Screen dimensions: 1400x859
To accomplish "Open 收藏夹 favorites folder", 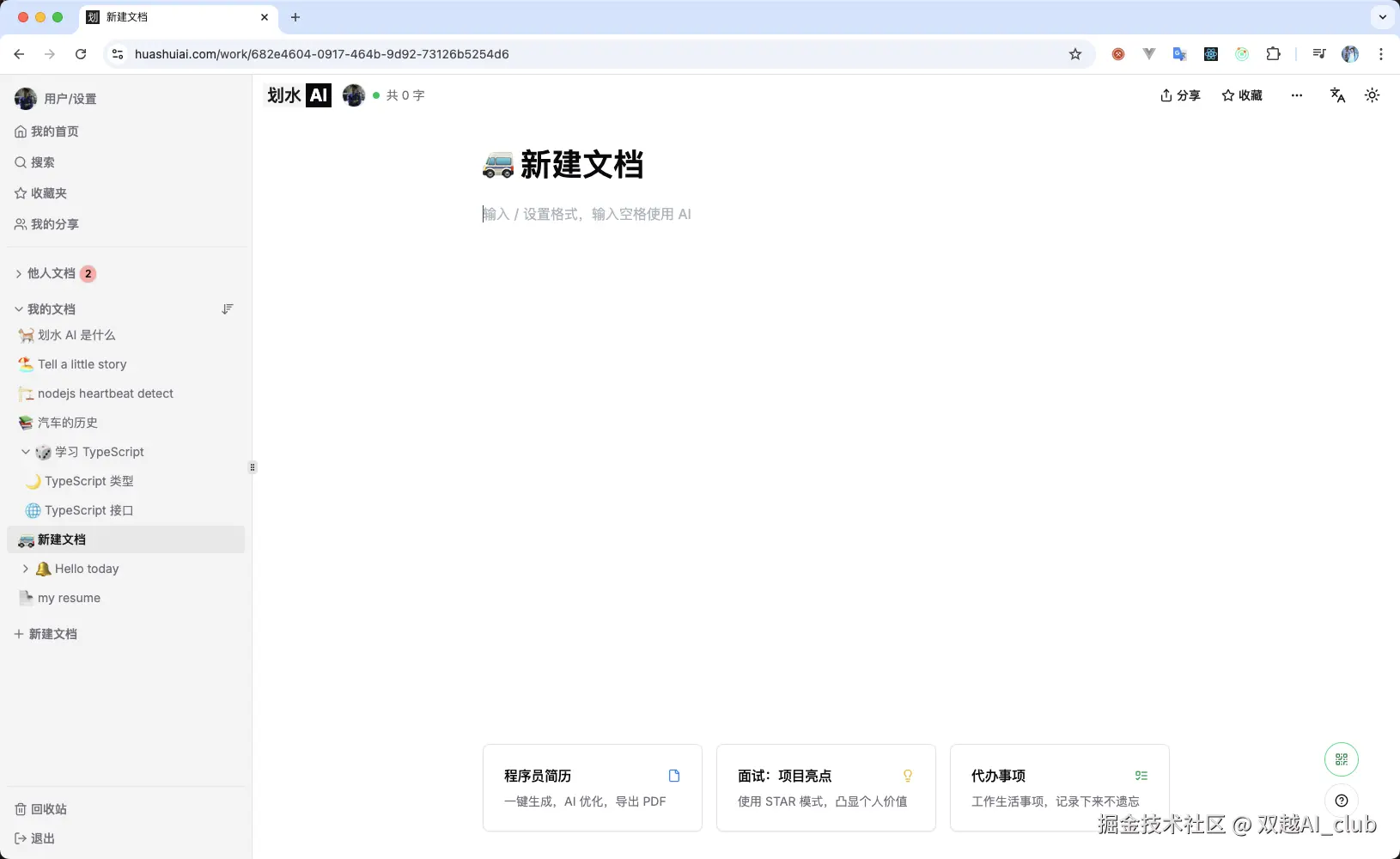I will (x=40, y=193).
